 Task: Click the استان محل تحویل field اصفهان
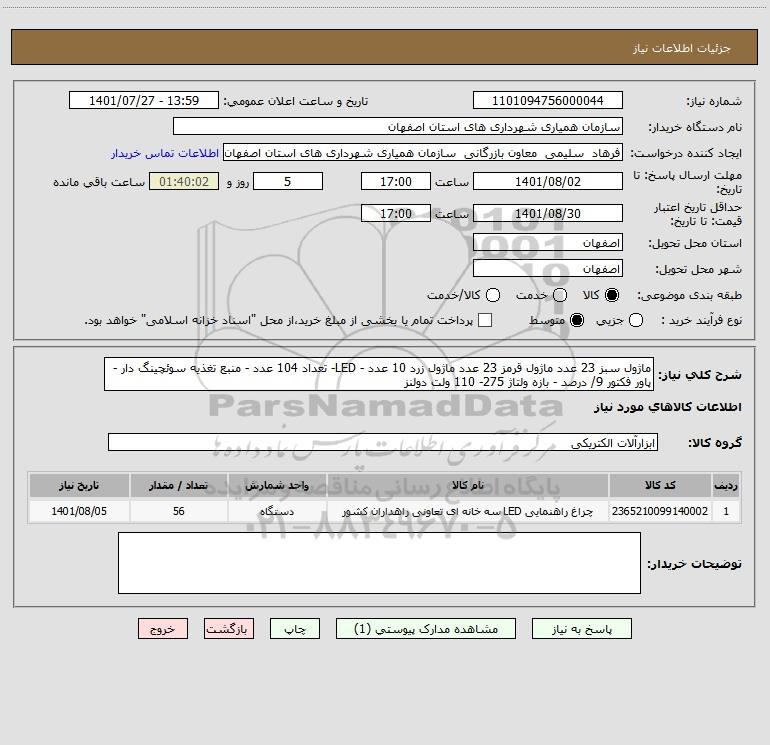548,242
